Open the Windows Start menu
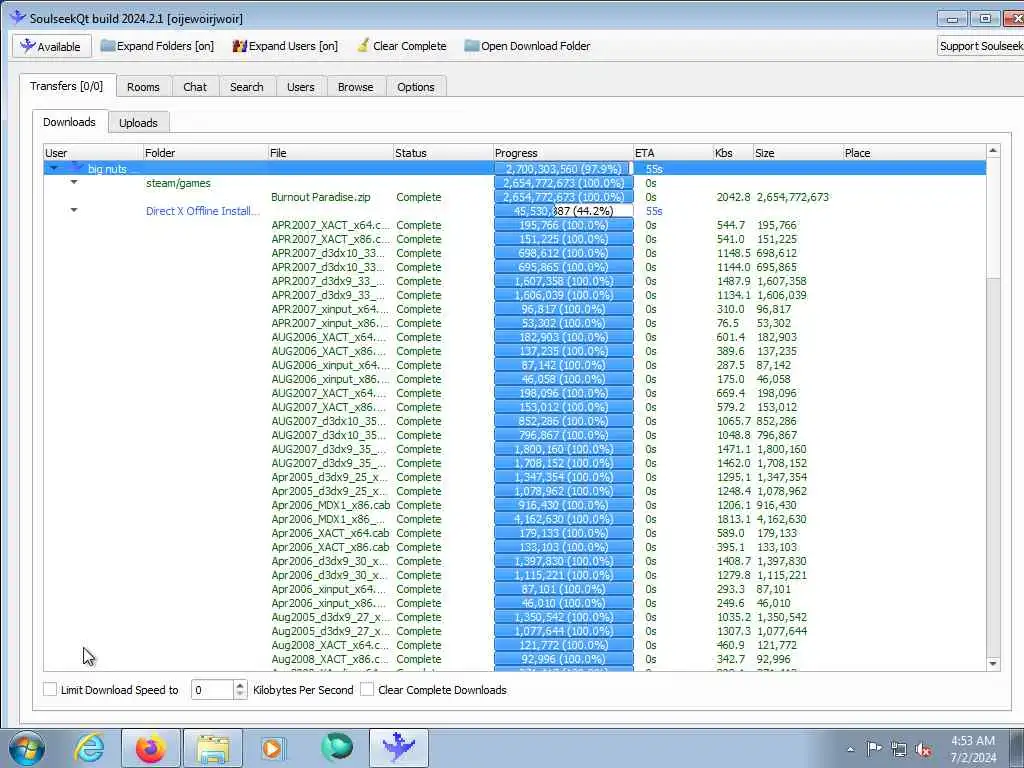 pos(27,748)
